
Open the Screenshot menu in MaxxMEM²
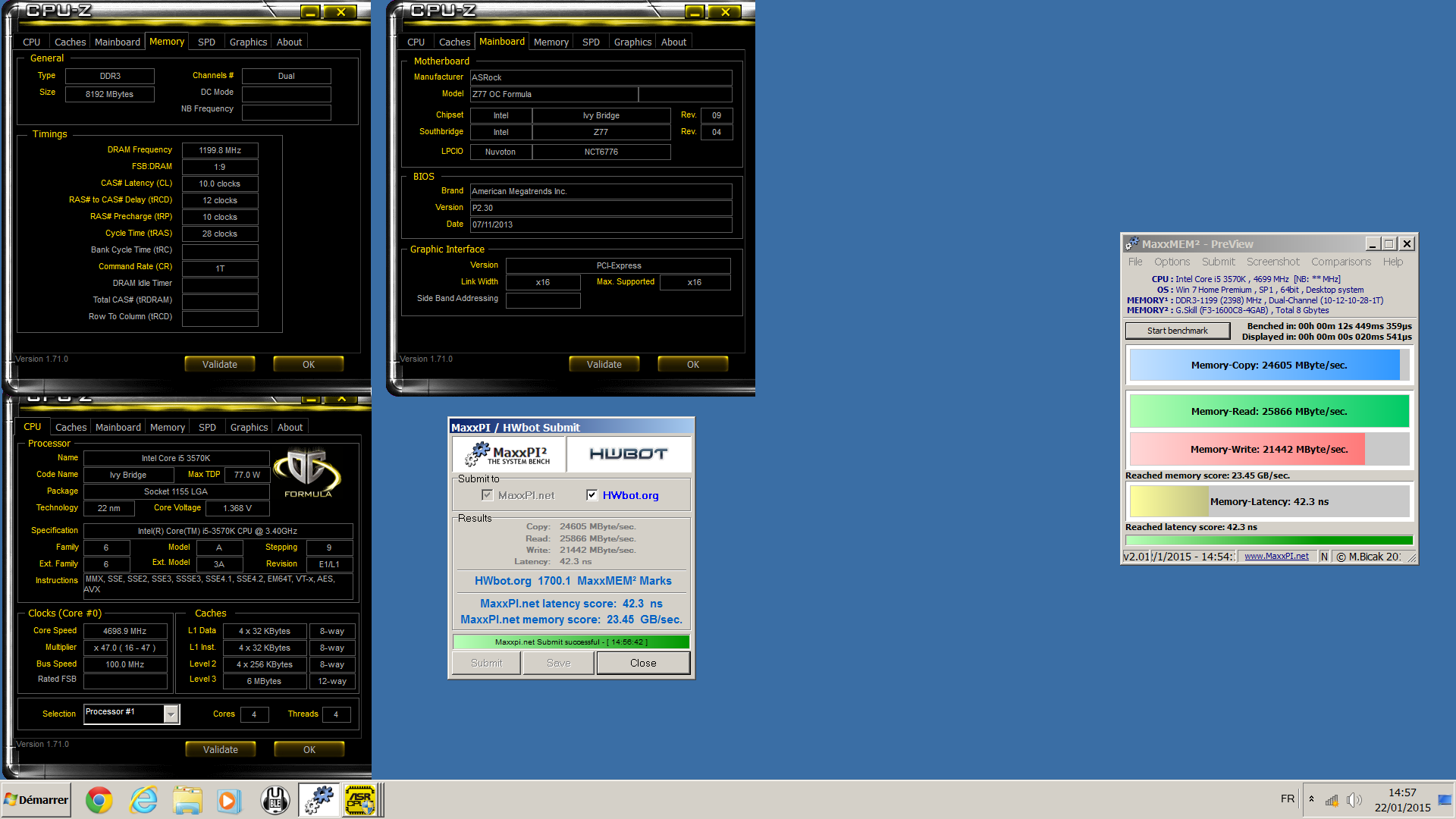(1272, 262)
